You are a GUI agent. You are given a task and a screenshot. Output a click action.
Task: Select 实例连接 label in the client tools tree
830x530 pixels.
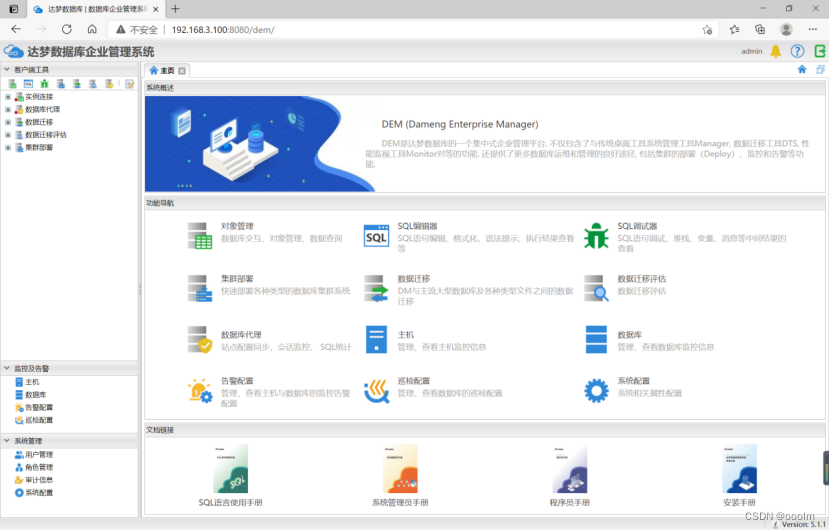coord(39,96)
